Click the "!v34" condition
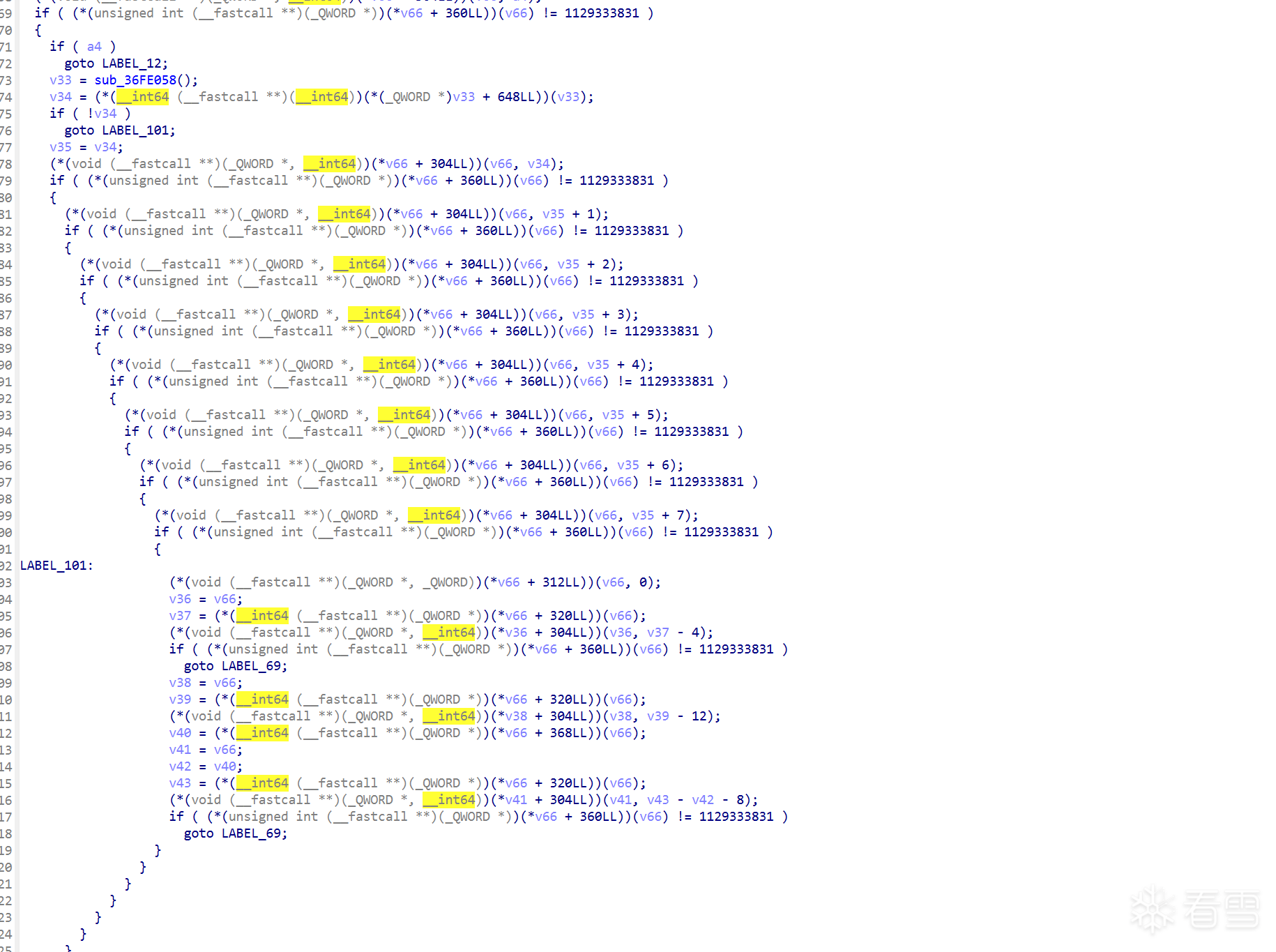Image resolution: width=1276 pixels, height=952 pixels. [x=102, y=114]
